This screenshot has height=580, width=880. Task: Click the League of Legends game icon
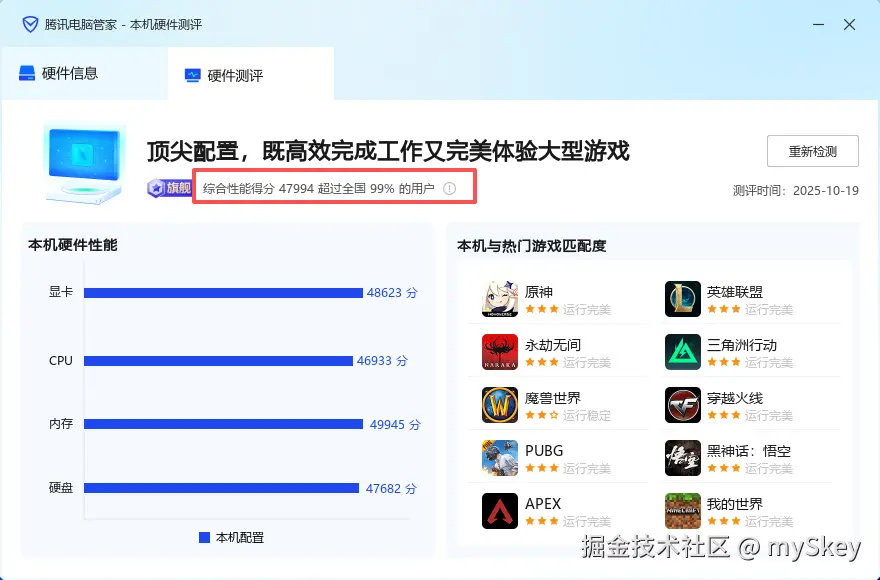point(682,299)
